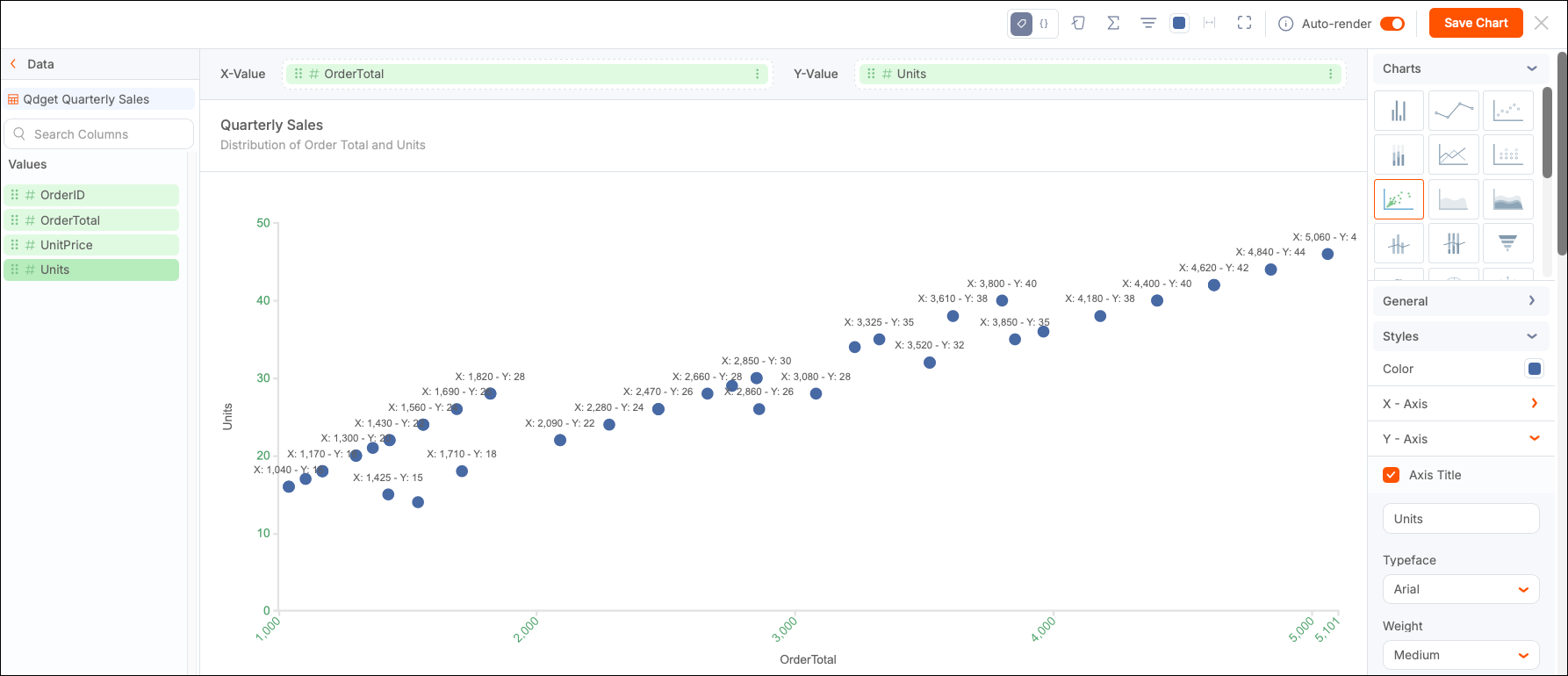The image size is (1568, 676).
Task: Close the chart editor with X
Action: 1542,23
